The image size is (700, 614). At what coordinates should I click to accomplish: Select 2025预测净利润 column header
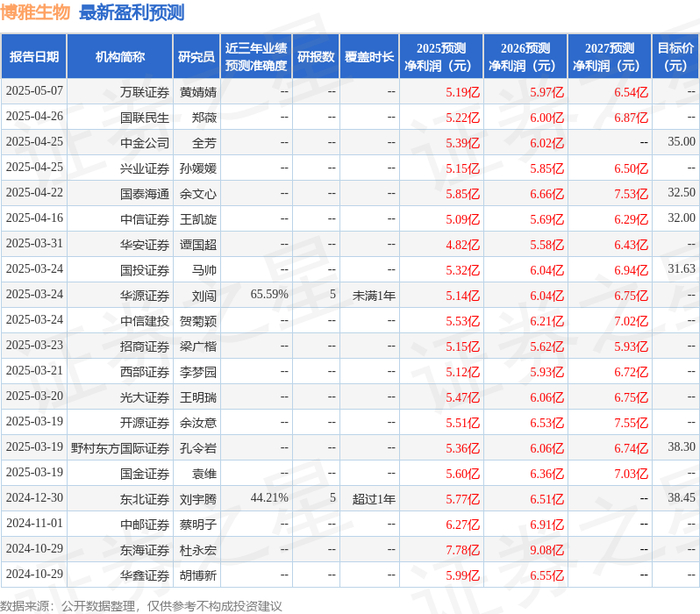tap(441, 57)
